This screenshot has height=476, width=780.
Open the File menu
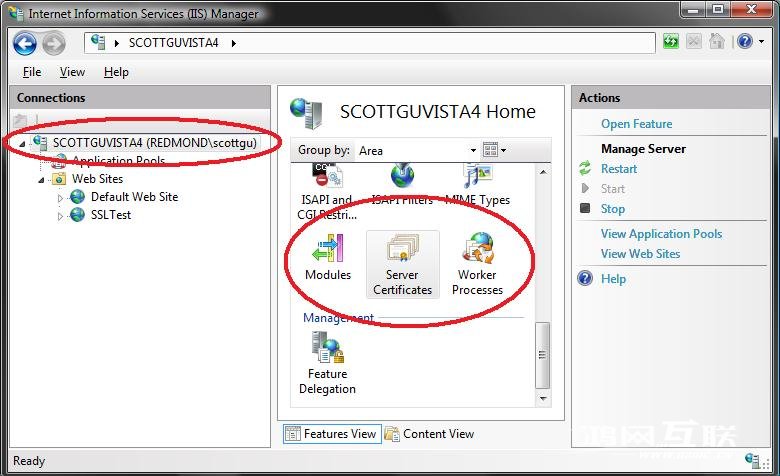click(x=32, y=72)
